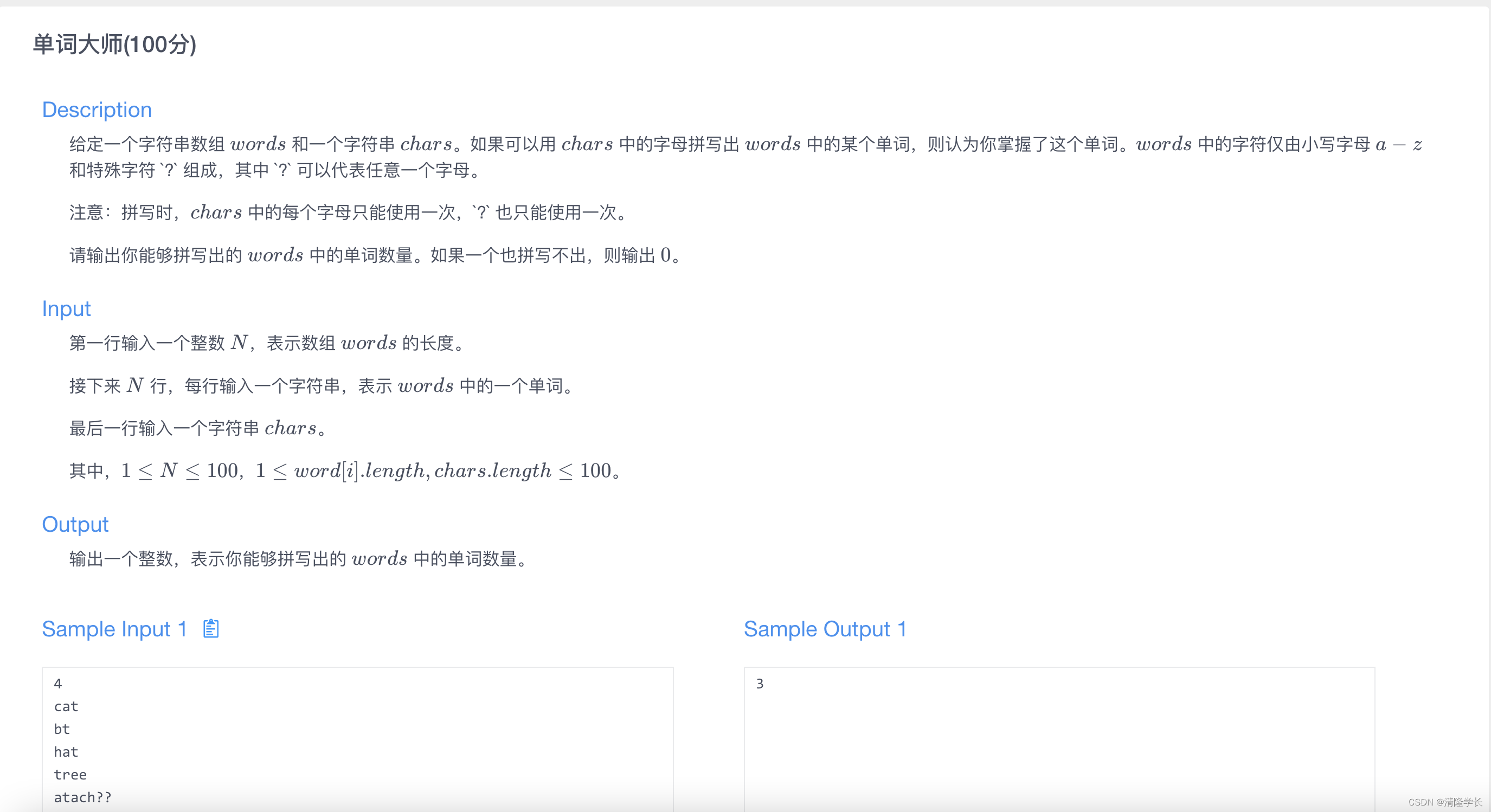The width and height of the screenshot is (1491, 812).
Task: Click the sample input line 'tree'
Action: 70,775
